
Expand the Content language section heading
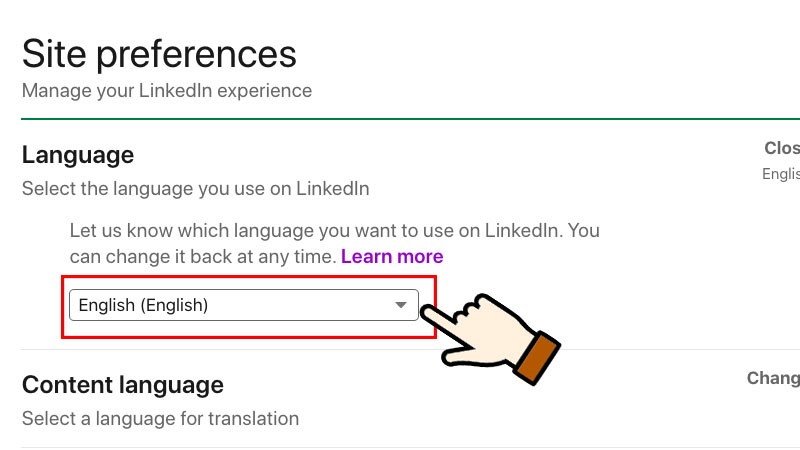[x=123, y=385]
